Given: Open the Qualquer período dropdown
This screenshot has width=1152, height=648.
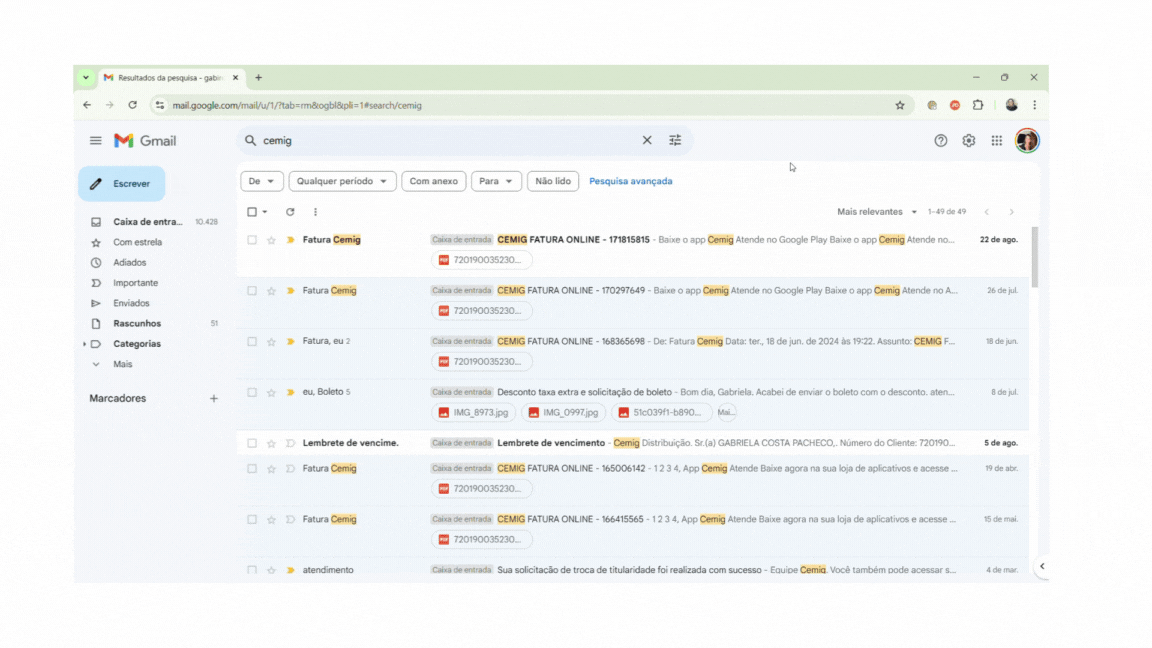Looking at the screenshot, I should 342,181.
